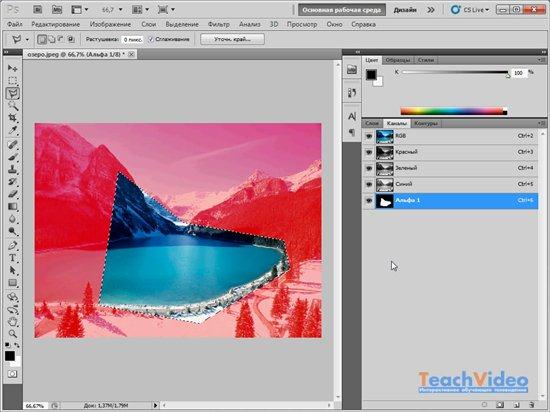Select the Path Selection tool
Screen dimensions: 550x412
coord(13,270)
